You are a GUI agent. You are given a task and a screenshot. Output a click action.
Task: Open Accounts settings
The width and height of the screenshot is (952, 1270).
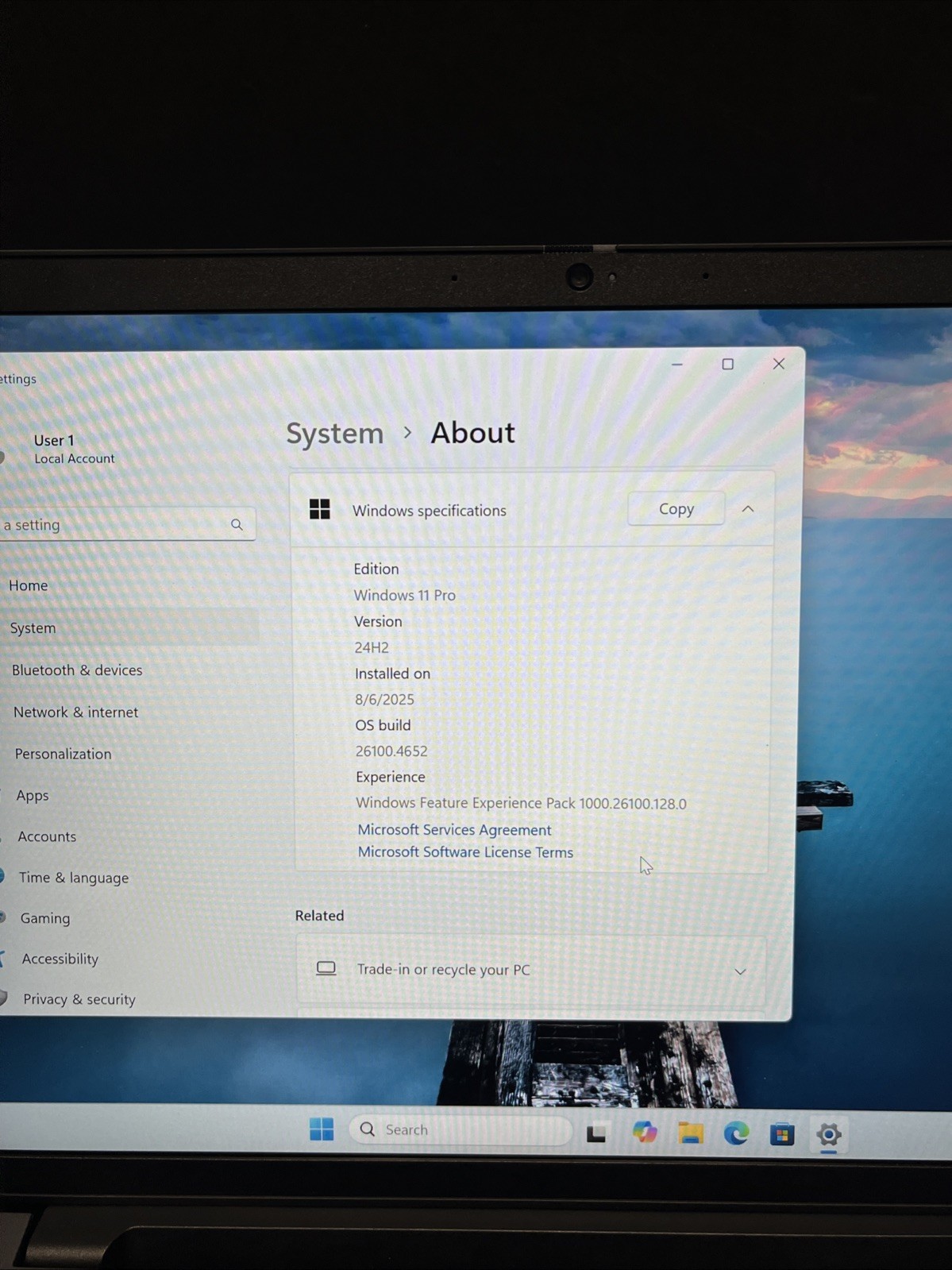pos(47,836)
